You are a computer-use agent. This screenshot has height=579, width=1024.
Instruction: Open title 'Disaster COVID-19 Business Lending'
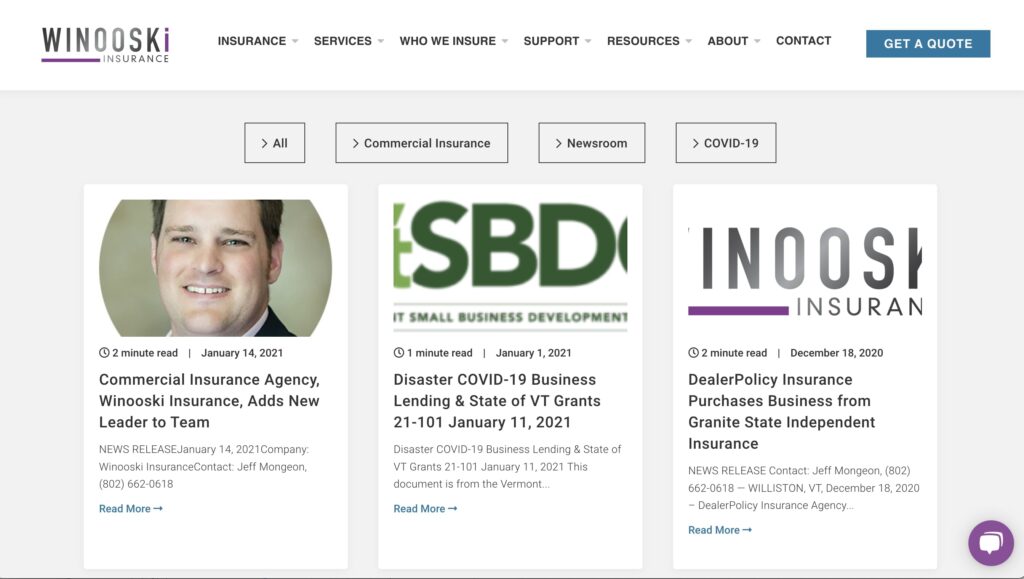pos(497,401)
